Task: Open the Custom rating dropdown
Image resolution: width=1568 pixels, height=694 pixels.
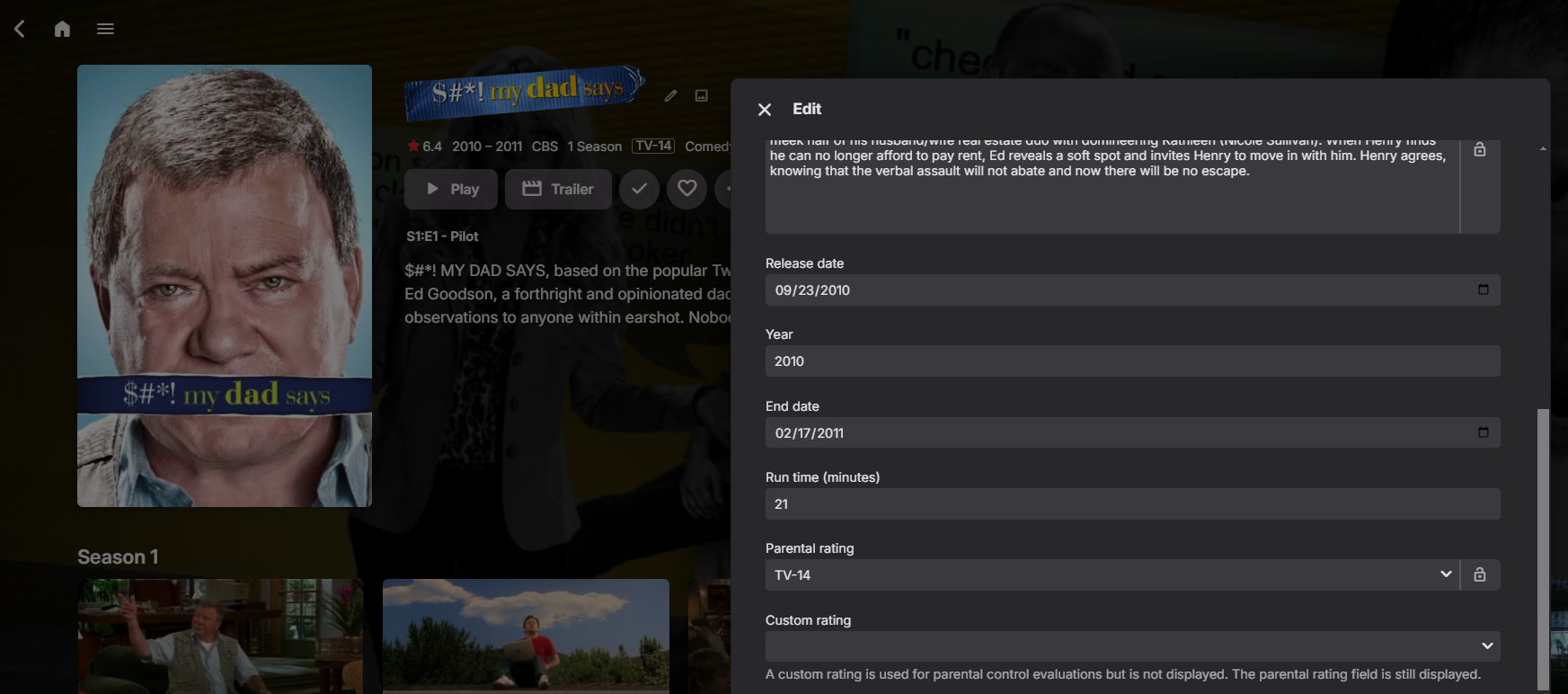Action: click(1132, 645)
